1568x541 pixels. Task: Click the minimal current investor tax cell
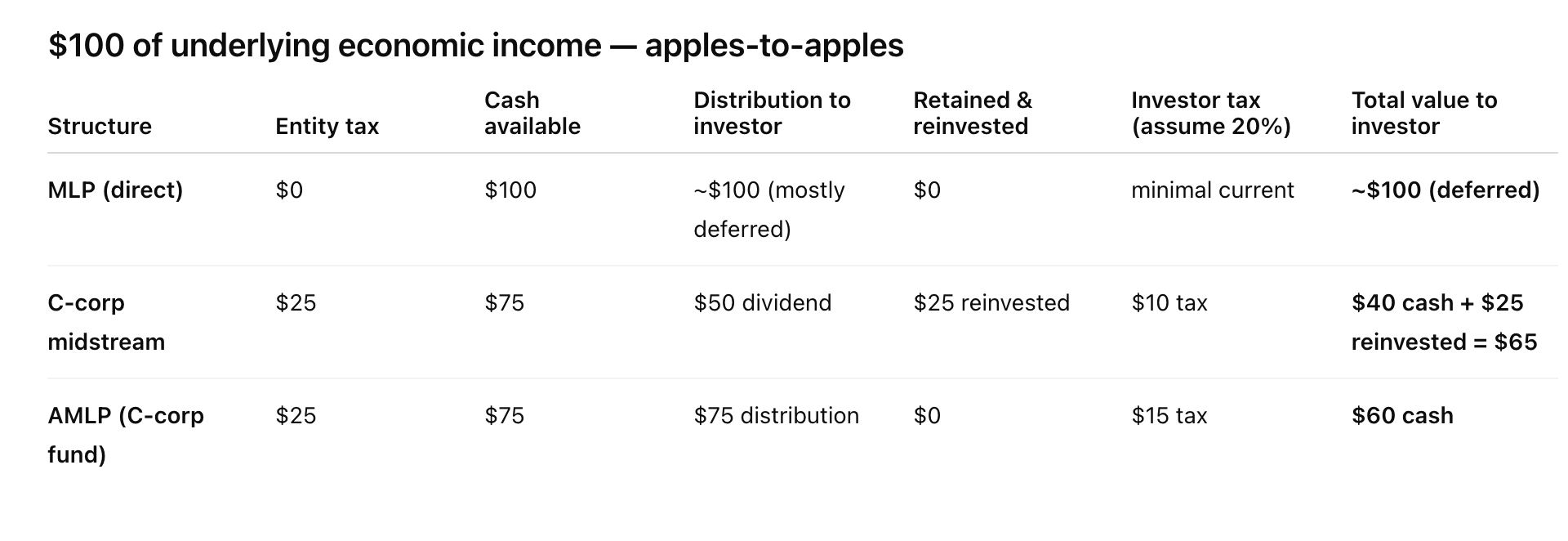1212,190
